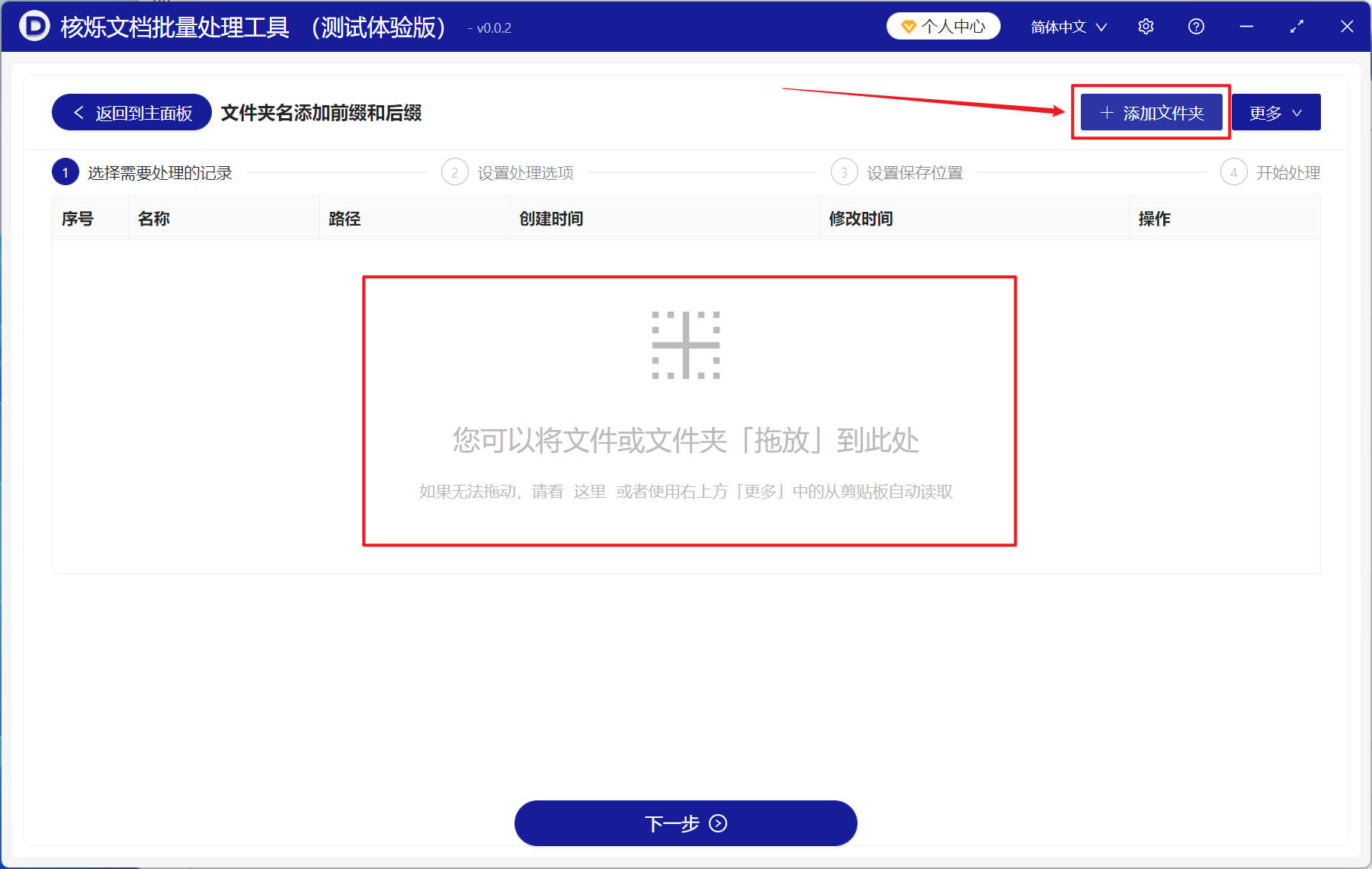Return to main panel via 返回到主面板
Screen dimensions: 1372x869
pos(132,113)
